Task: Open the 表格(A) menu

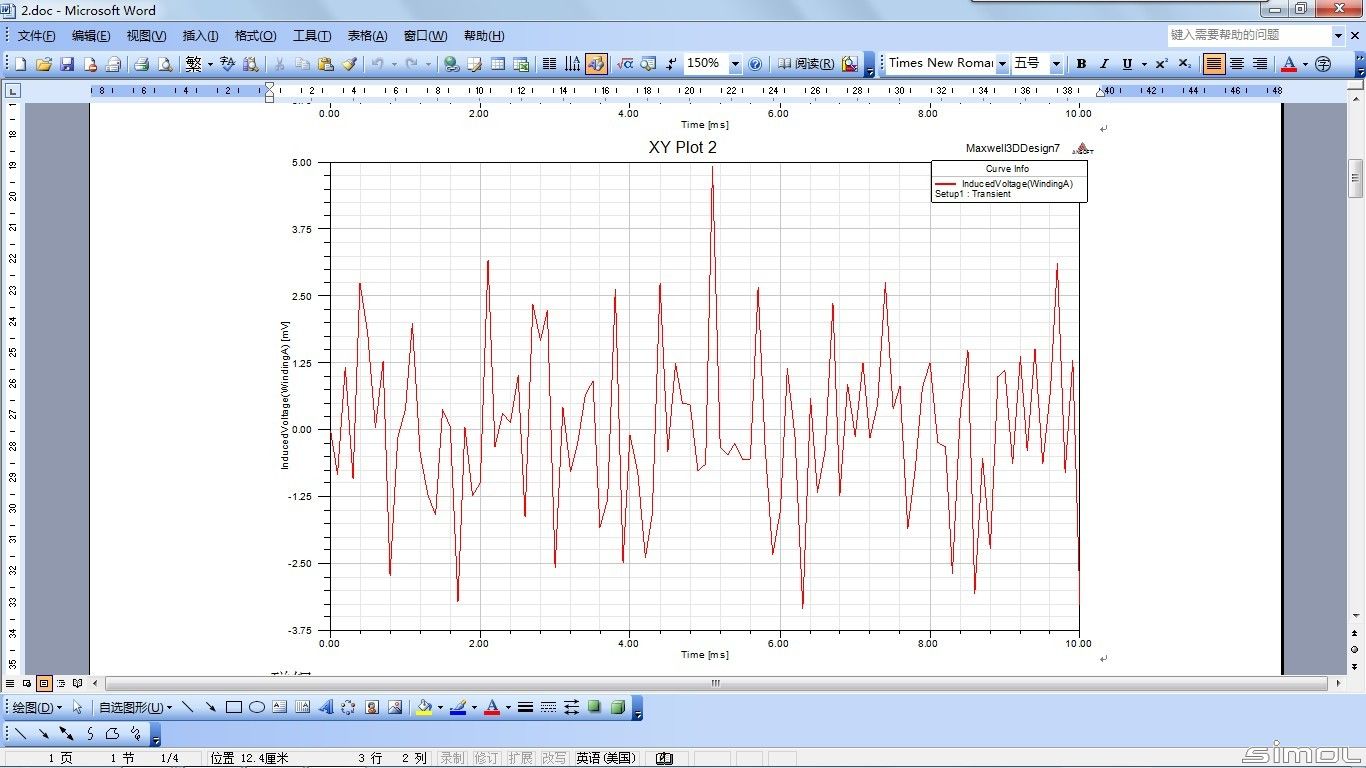Action: point(367,36)
